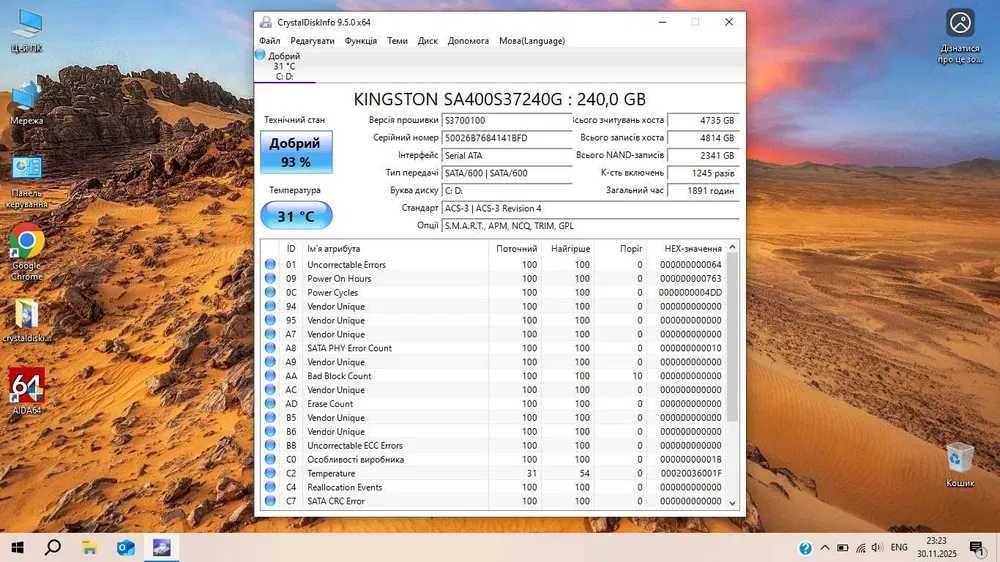Click the Serial ATA interface field

506,156
